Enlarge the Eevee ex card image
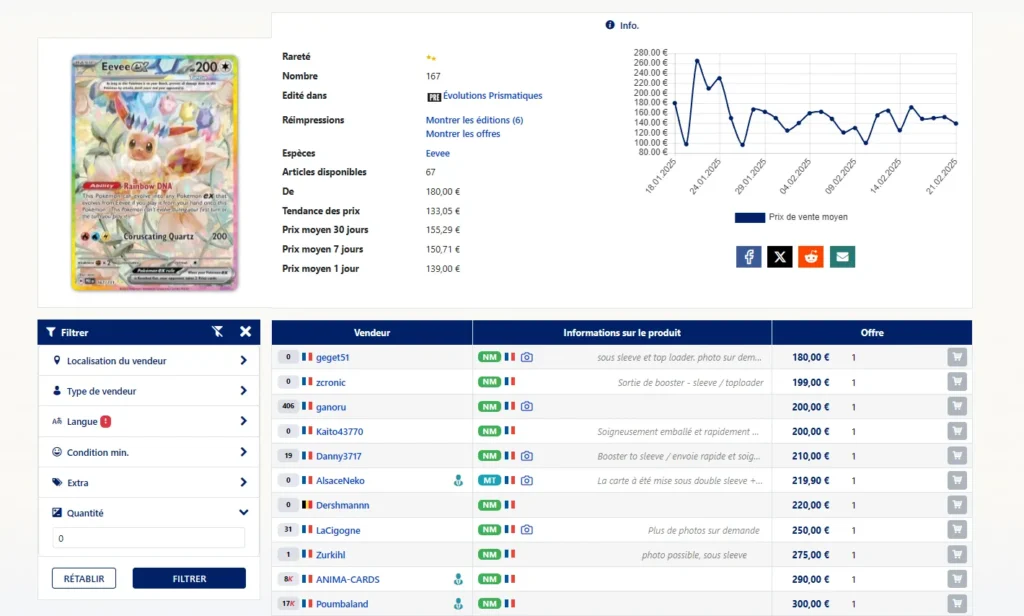1024x616 pixels. coord(155,172)
